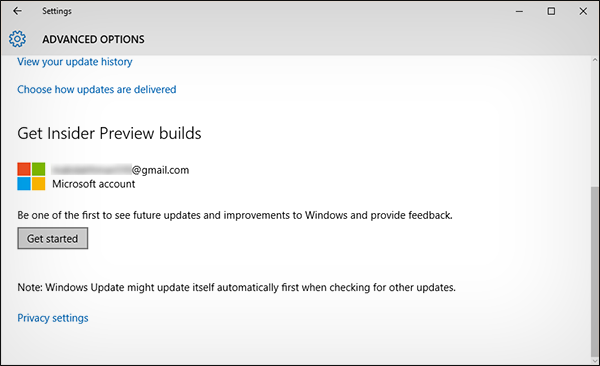
Task: Close the Settings window
Action: click(583, 11)
